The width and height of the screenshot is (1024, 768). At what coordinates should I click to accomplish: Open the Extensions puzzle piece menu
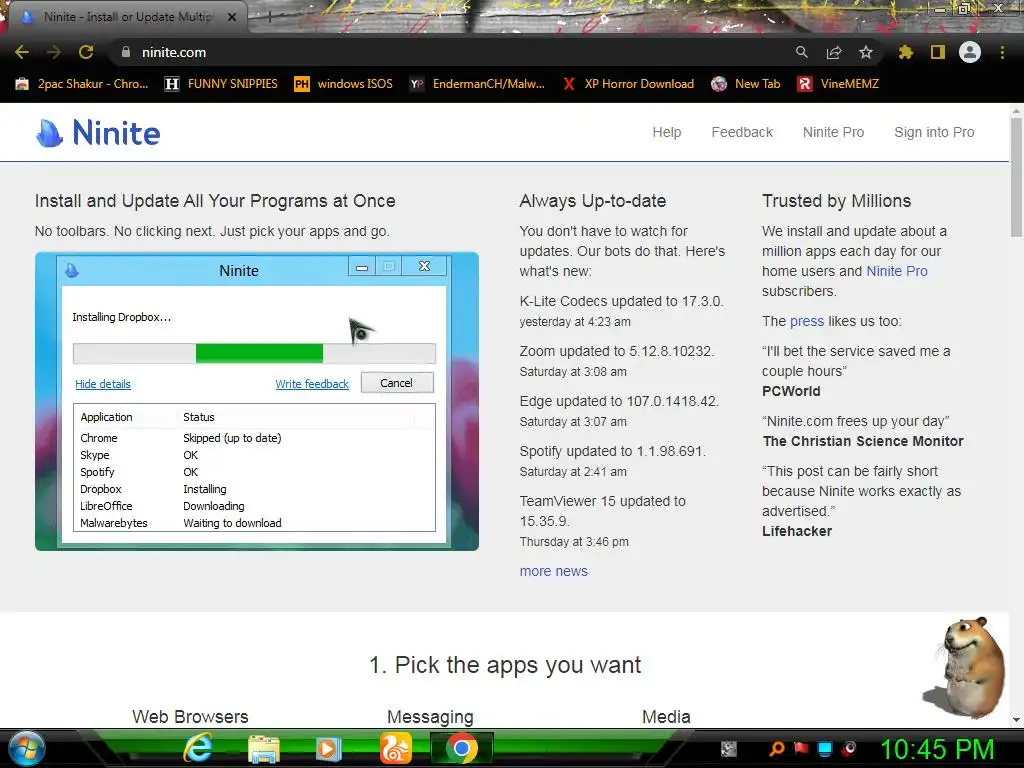coord(905,52)
